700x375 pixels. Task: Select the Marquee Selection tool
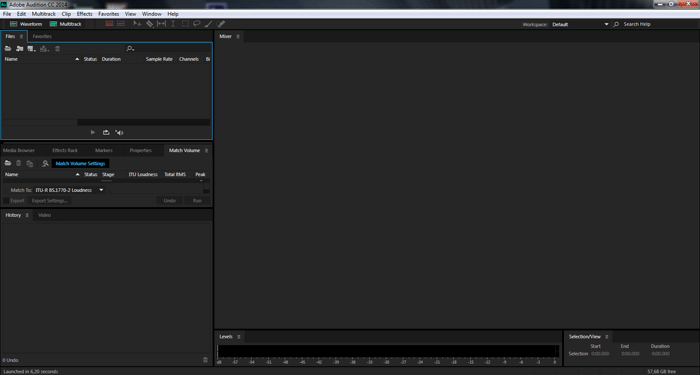tap(185, 24)
